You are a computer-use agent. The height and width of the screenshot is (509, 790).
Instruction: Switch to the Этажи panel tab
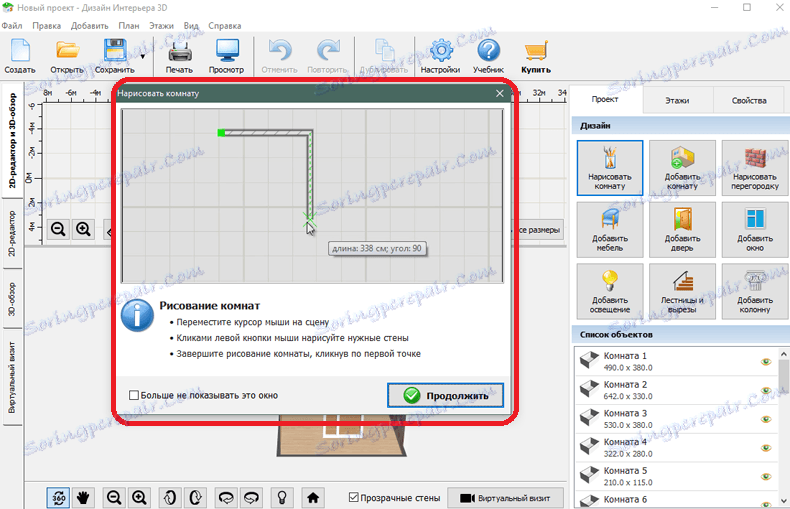[677, 100]
